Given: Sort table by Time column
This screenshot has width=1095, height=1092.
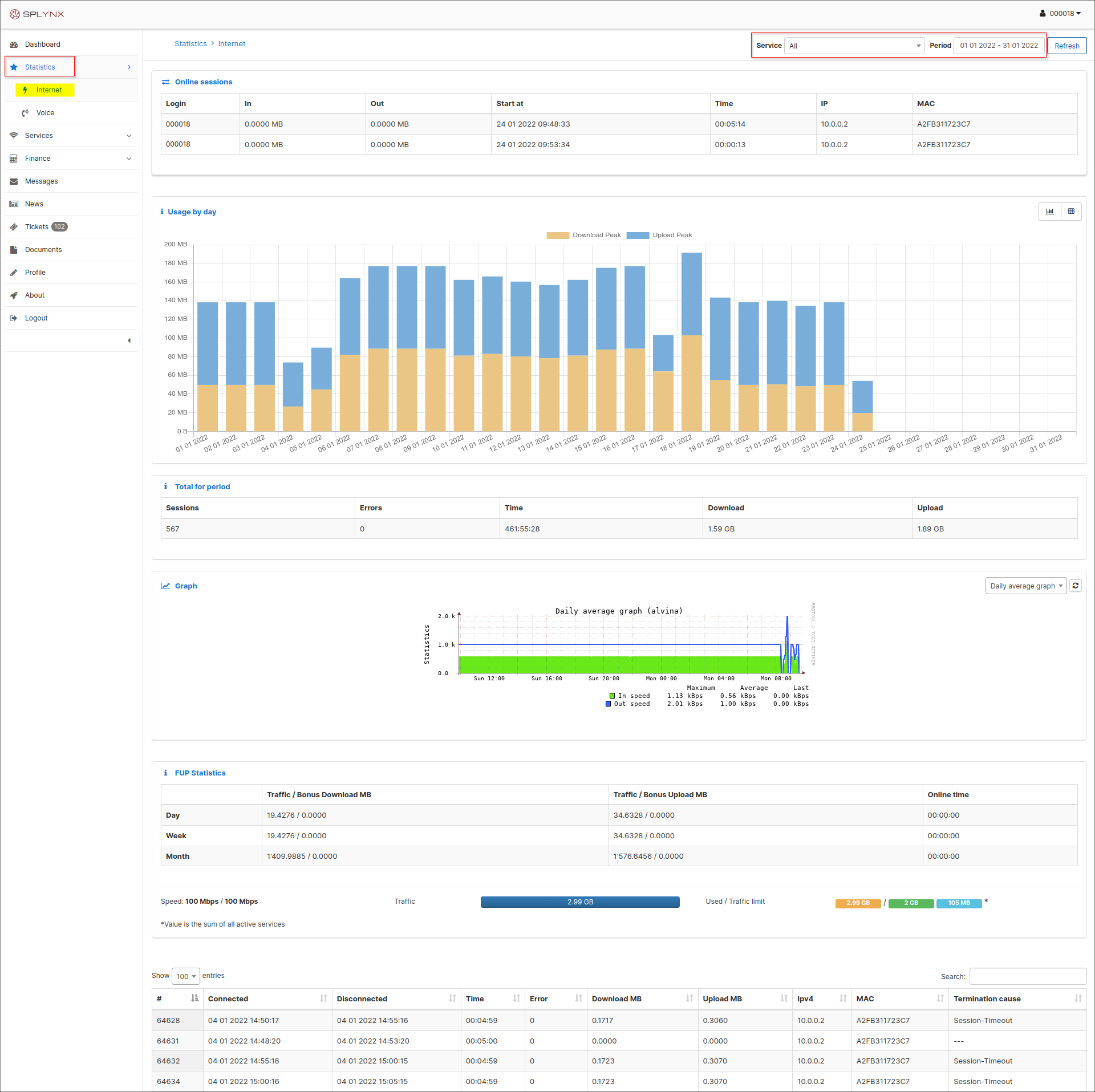Looking at the screenshot, I should click(x=493, y=998).
